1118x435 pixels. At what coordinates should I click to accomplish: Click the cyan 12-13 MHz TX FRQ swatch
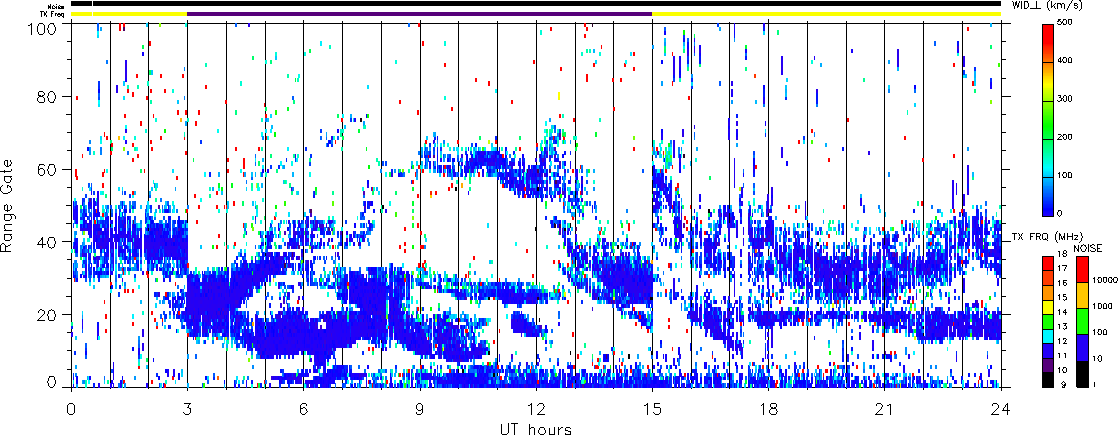pyautogui.click(x=1047, y=337)
